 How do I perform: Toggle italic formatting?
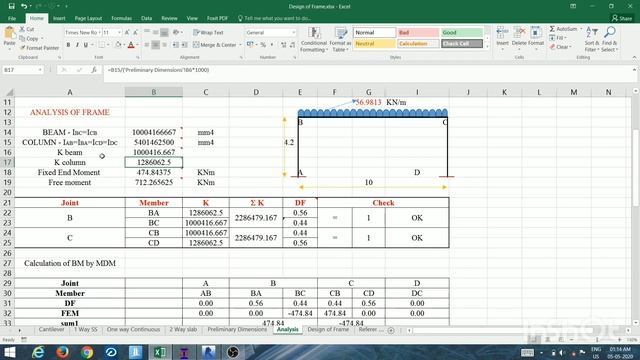[x=77, y=45]
